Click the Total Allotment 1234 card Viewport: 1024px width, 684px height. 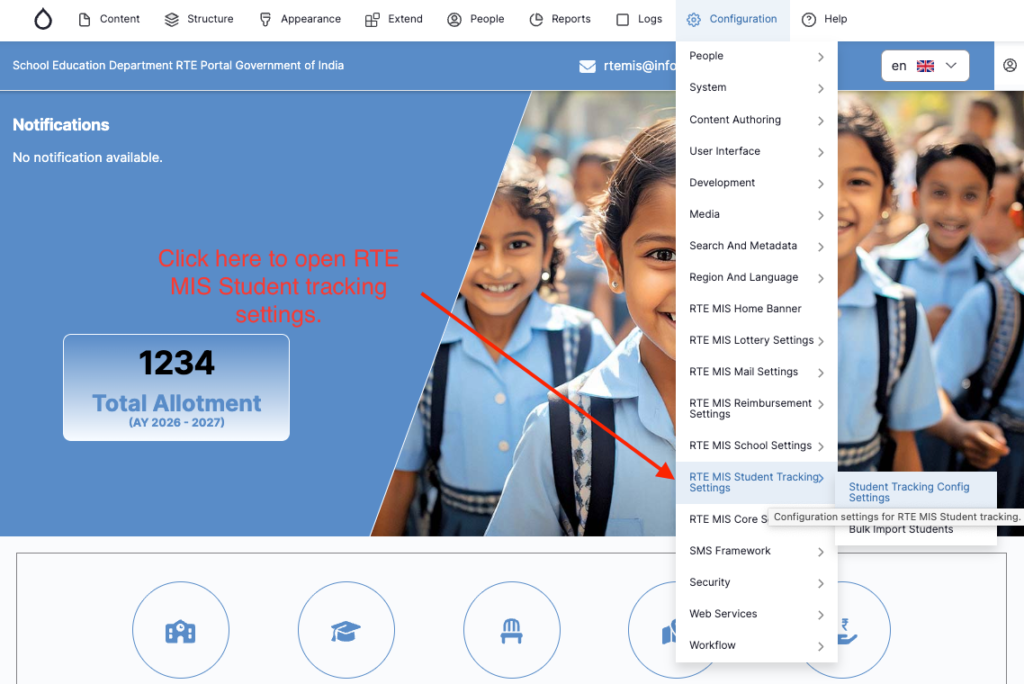click(176, 387)
